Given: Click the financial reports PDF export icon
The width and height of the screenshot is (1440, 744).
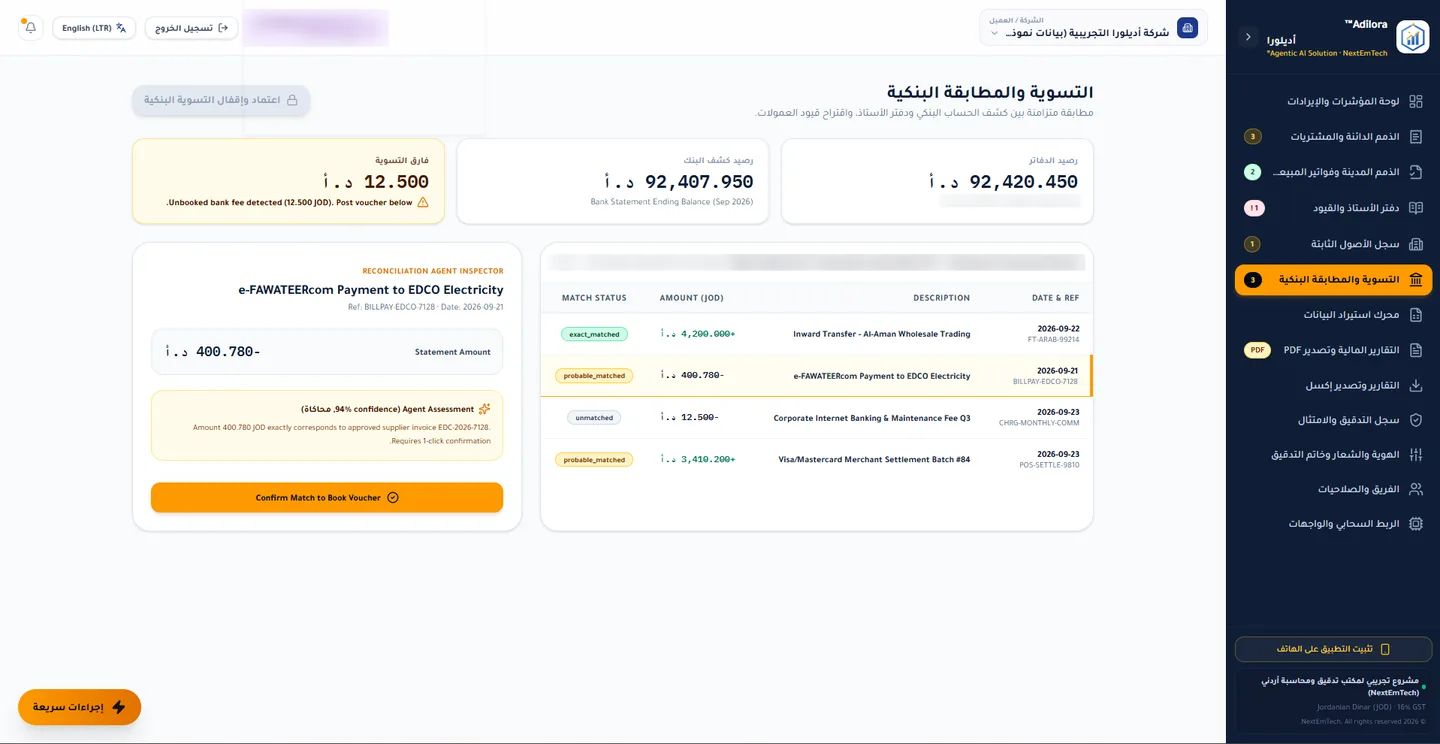Looking at the screenshot, I should (x=1415, y=350).
